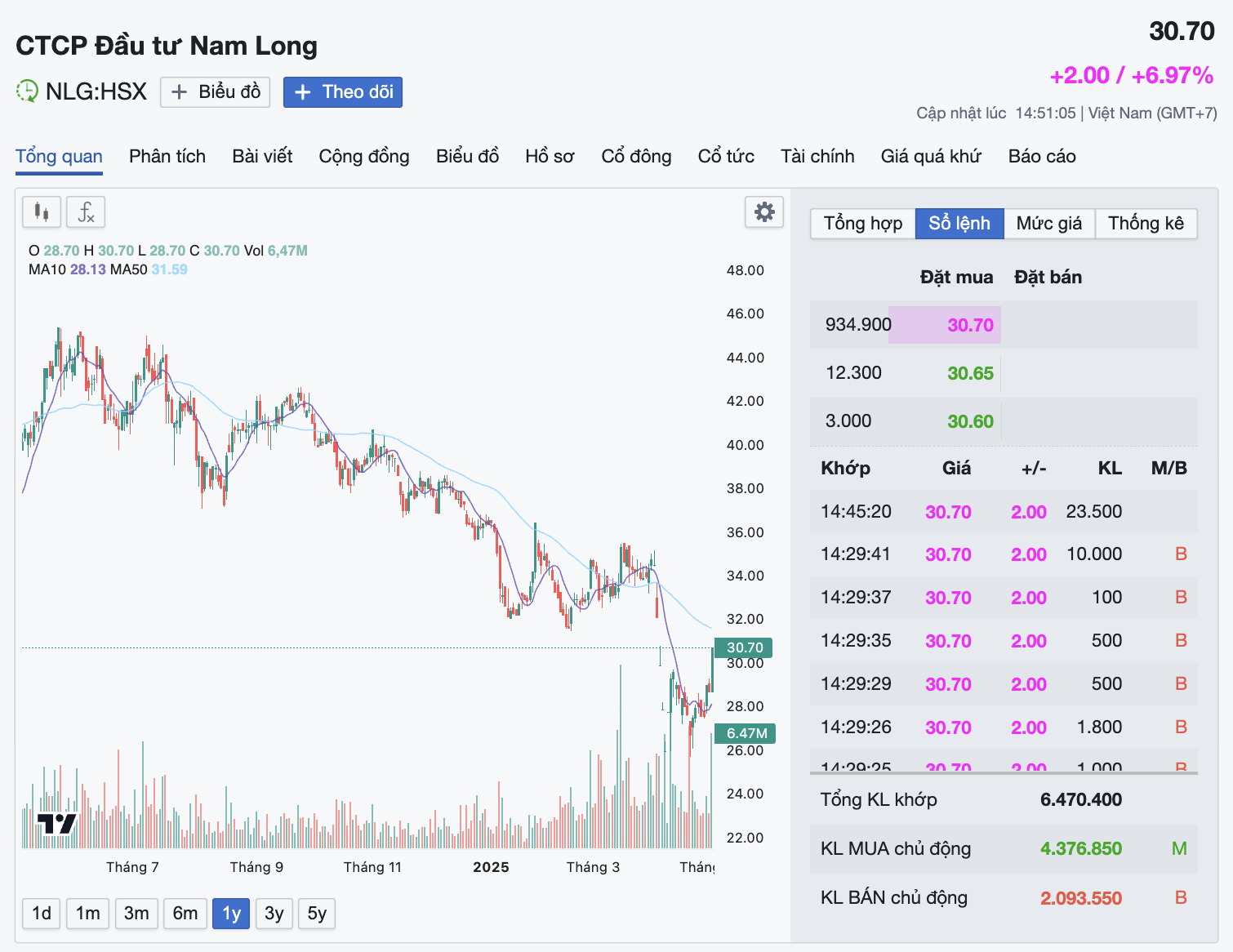The width and height of the screenshot is (1233, 952).
Task: Select the Mức giá panel tab
Action: click(1049, 224)
